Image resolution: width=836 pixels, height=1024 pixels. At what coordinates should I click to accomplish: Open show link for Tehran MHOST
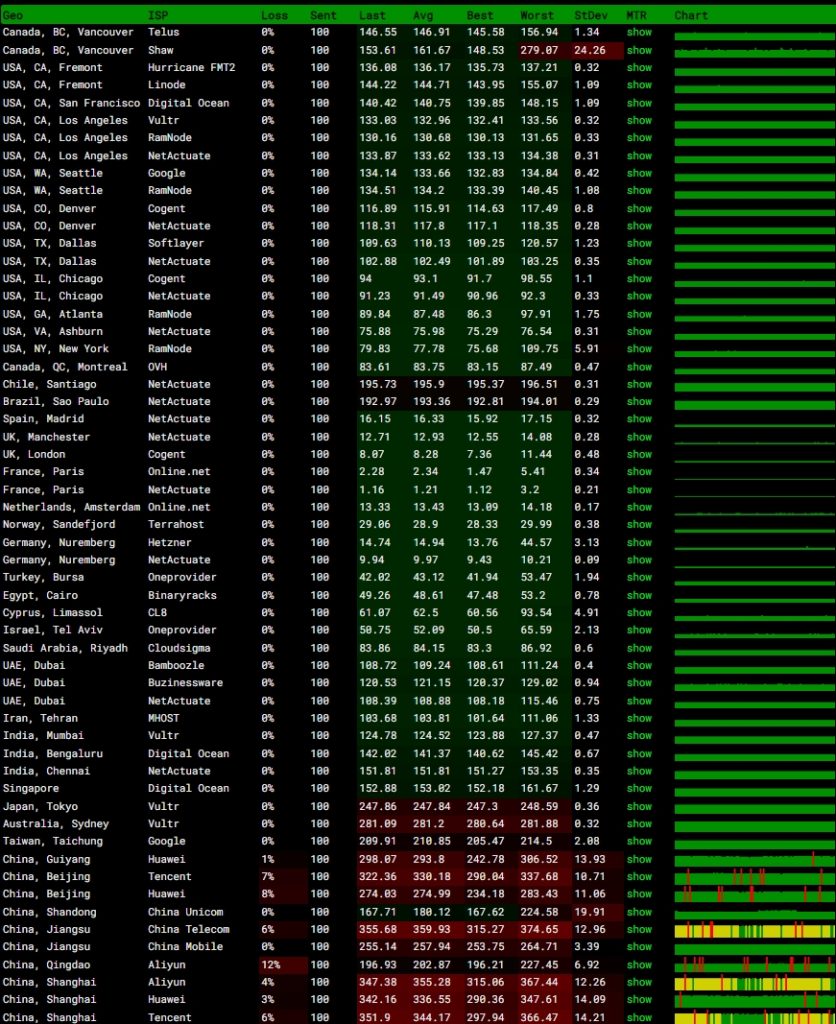click(x=639, y=718)
